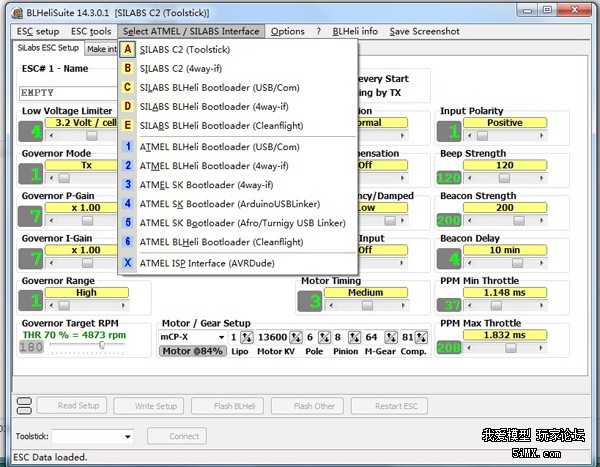Choose ATMEL SK Bootloader (4way-if)

pos(237,185)
